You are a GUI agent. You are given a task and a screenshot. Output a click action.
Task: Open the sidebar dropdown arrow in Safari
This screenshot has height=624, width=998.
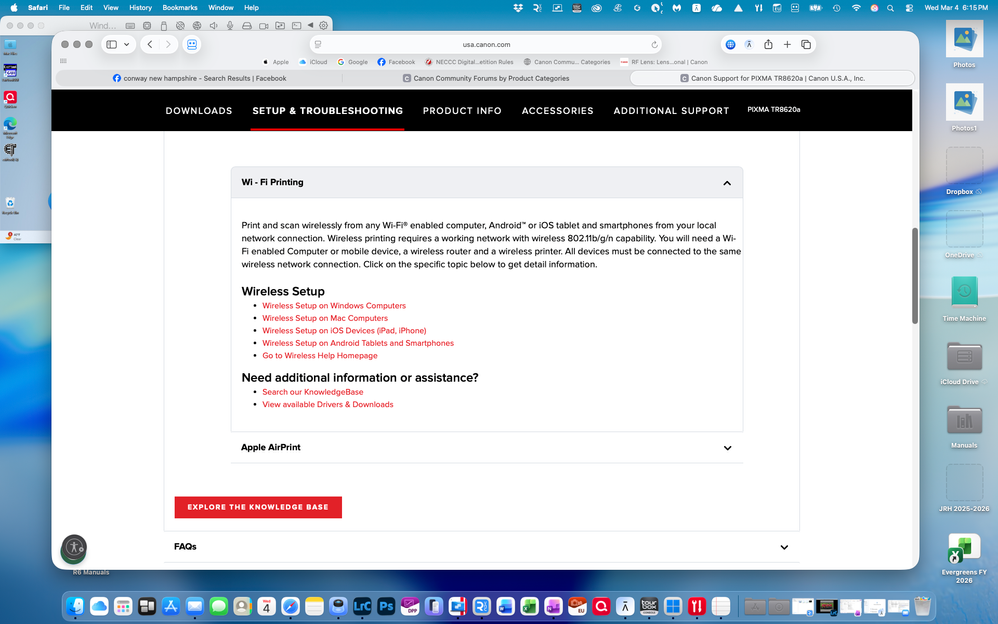(127, 45)
